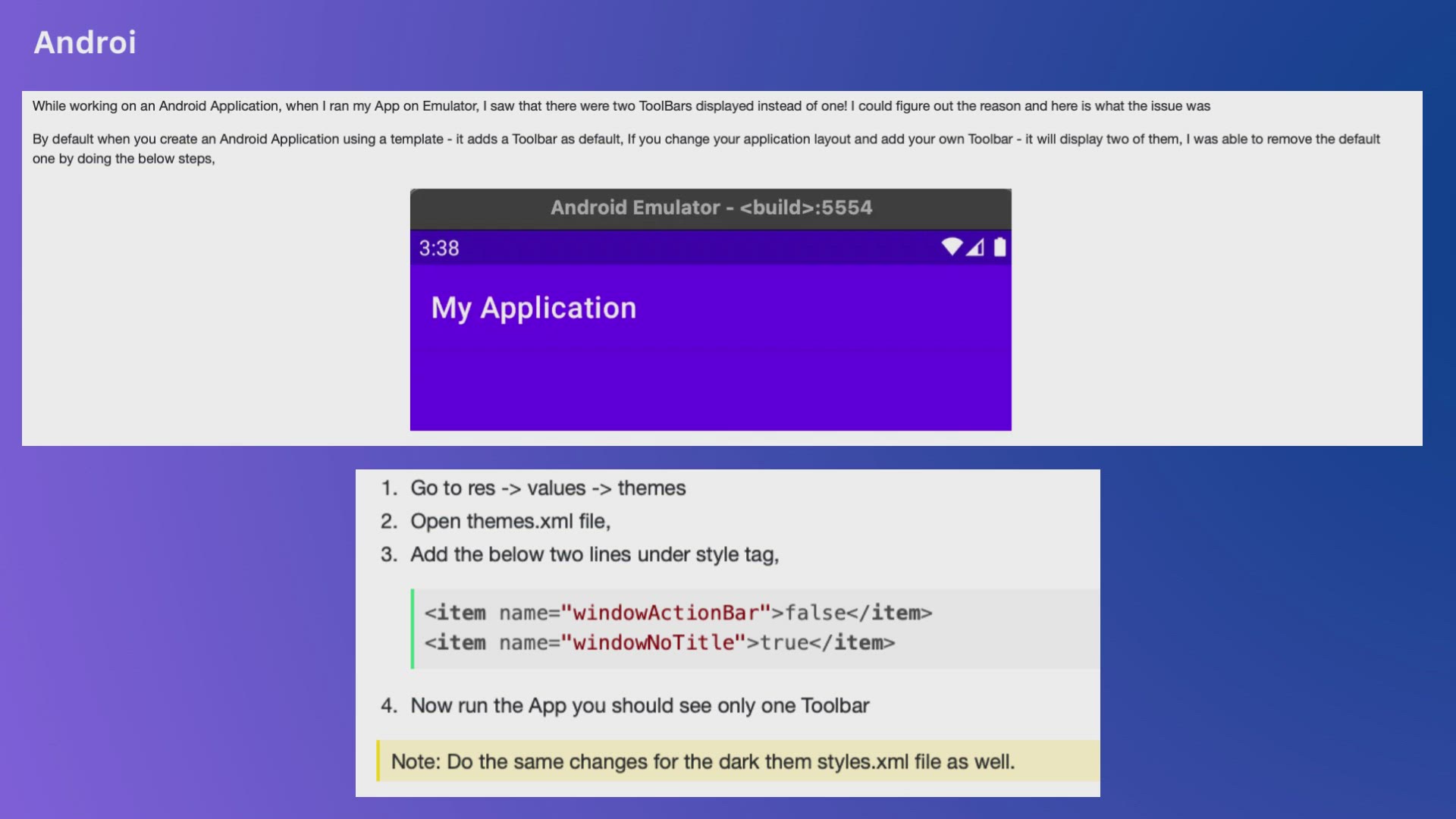Click the Wi-Fi icon in emulator status bar
This screenshot has height=819, width=1456.
point(951,247)
